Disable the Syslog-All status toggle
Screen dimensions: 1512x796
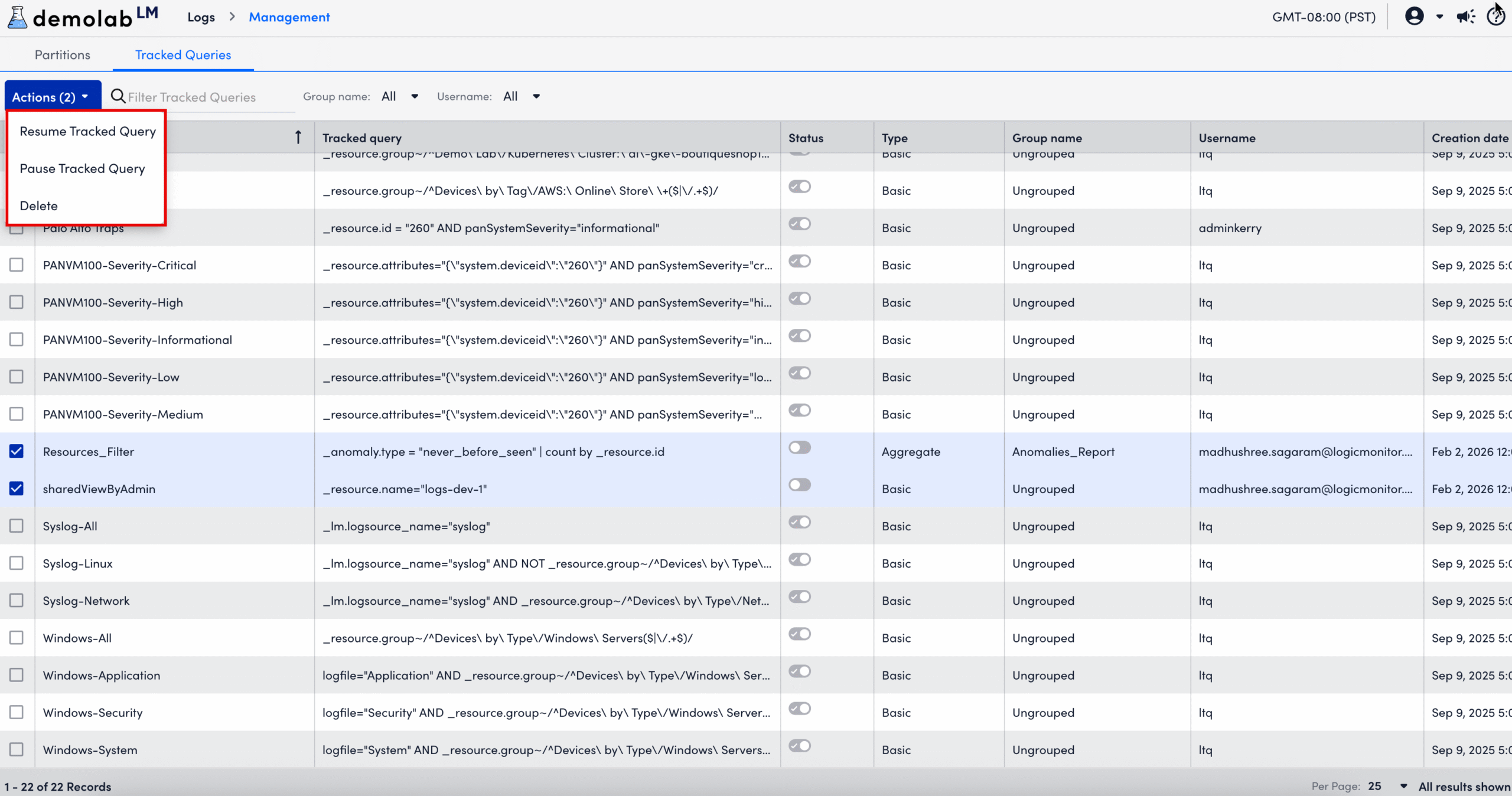coord(800,522)
